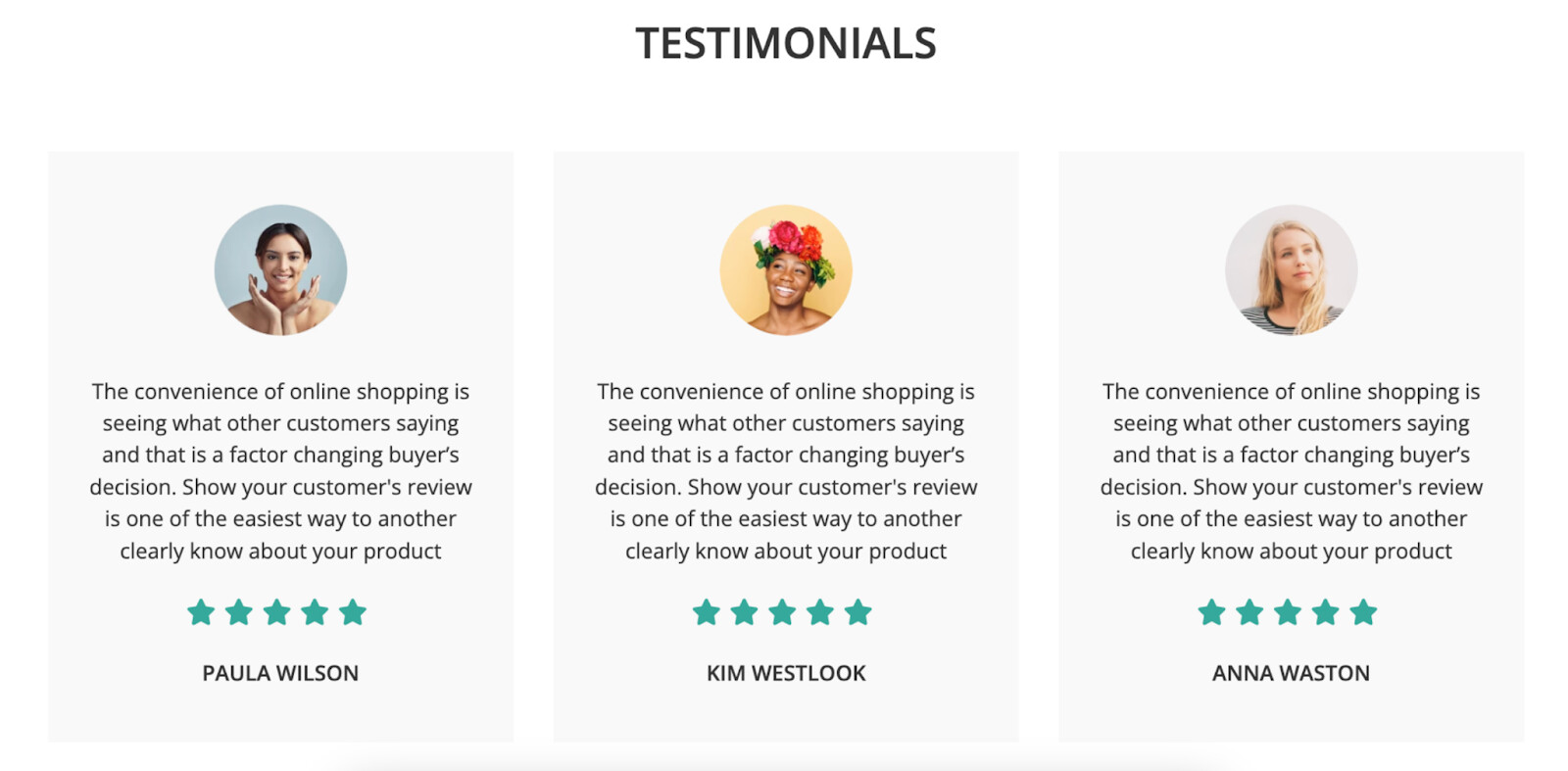Click the KIM WESTLOOK name label

(x=786, y=673)
